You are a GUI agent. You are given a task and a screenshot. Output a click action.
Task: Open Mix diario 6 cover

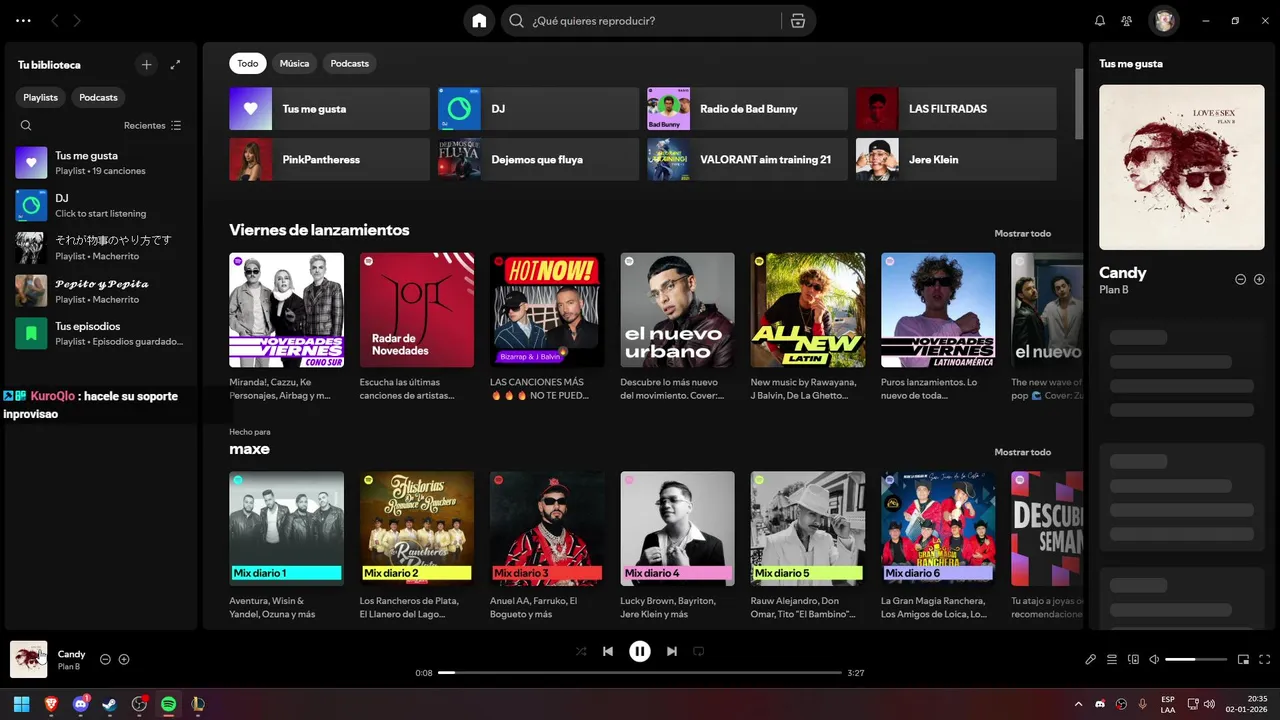[938, 529]
